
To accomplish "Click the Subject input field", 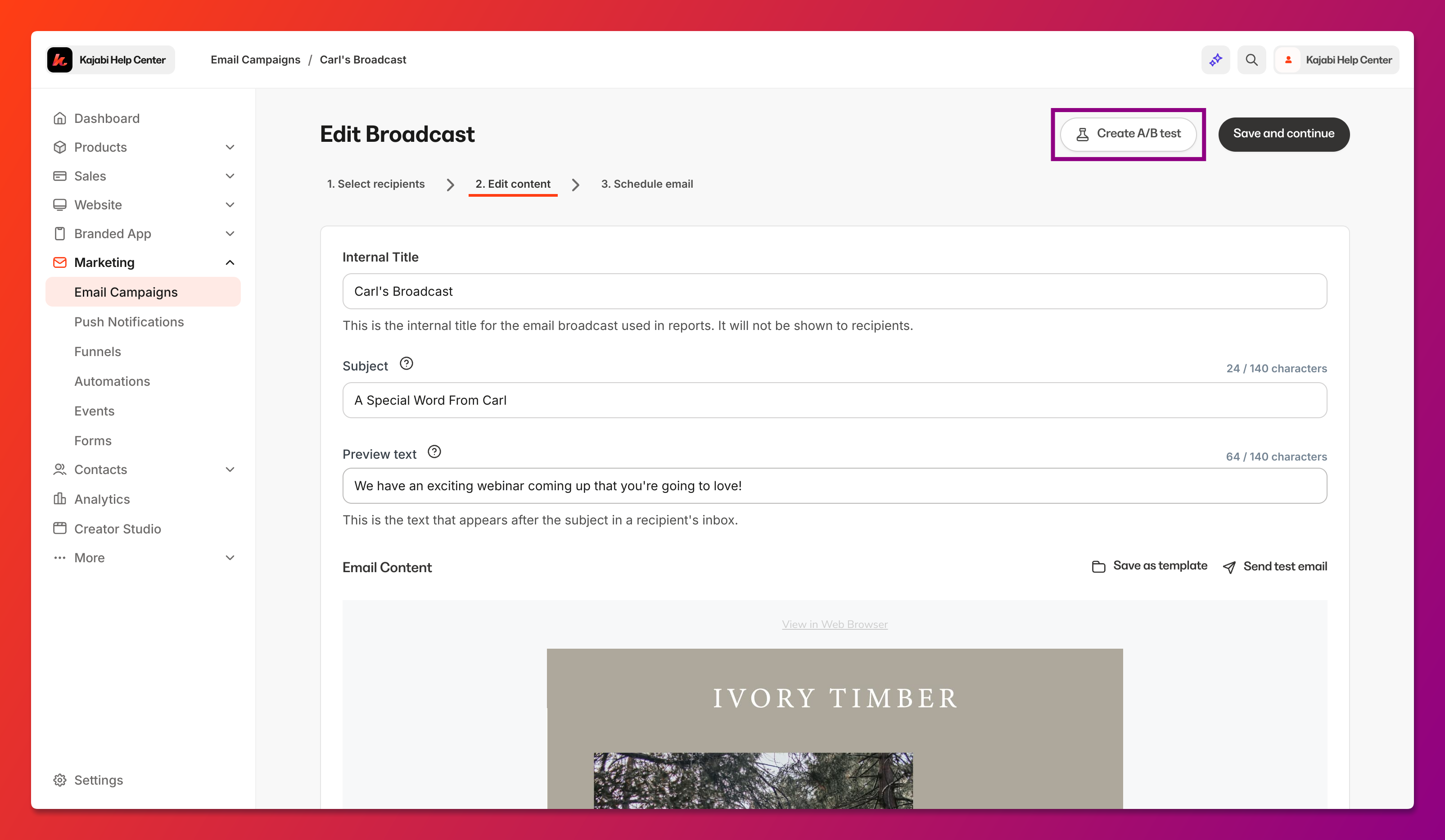I will [x=834, y=400].
